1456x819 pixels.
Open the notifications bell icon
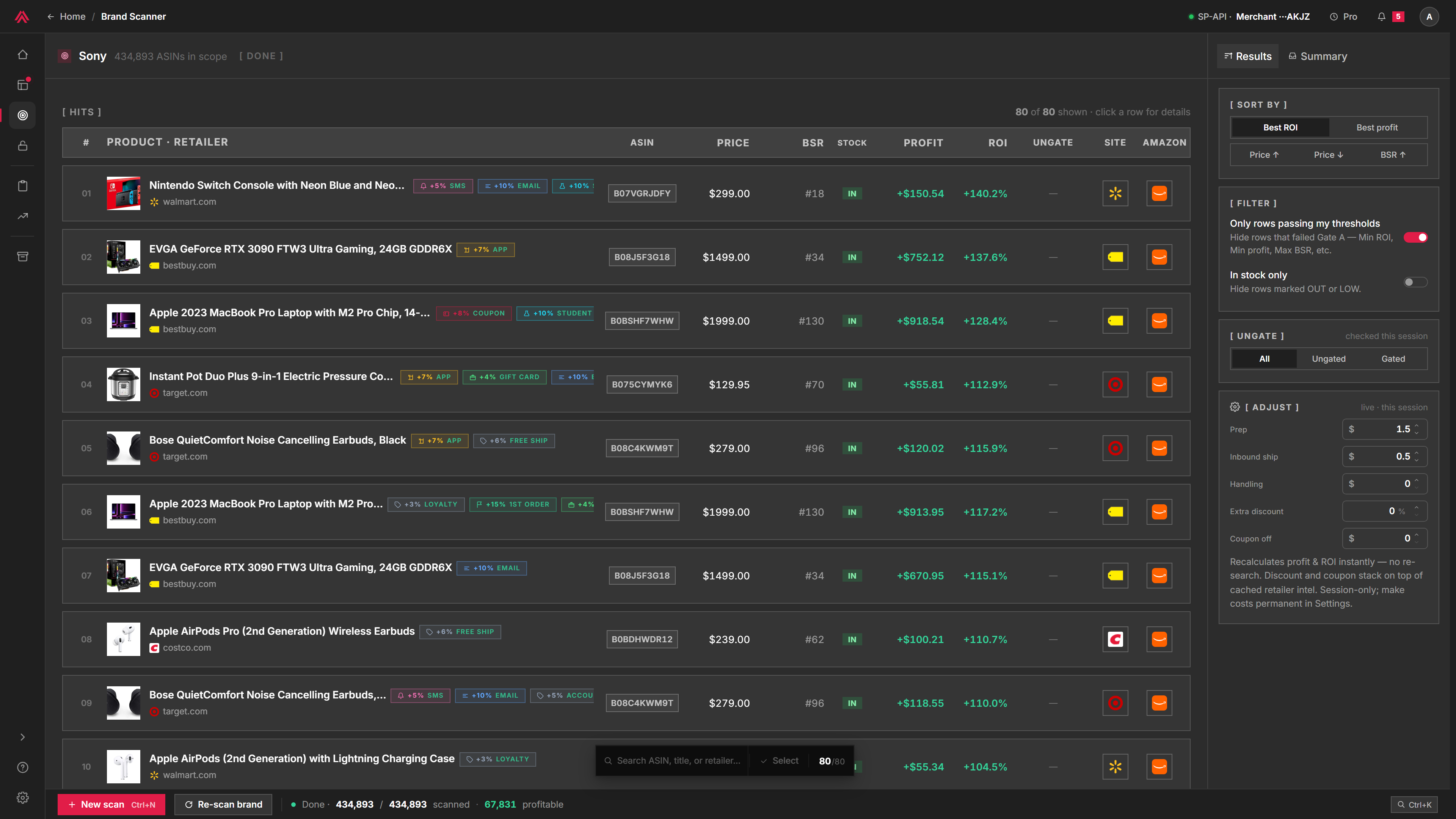pyautogui.click(x=1381, y=16)
